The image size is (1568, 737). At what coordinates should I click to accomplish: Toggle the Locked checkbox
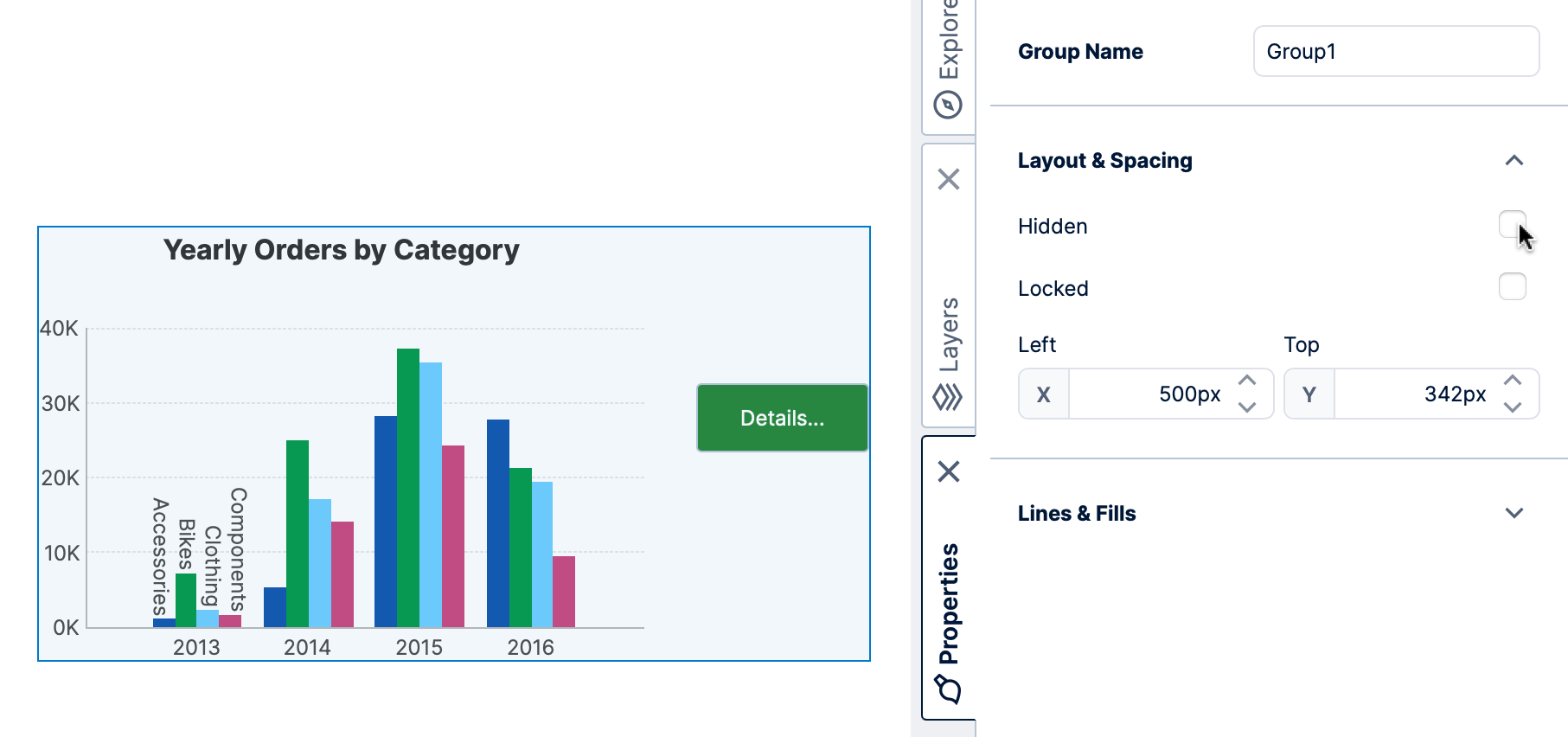coord(1512,287)
